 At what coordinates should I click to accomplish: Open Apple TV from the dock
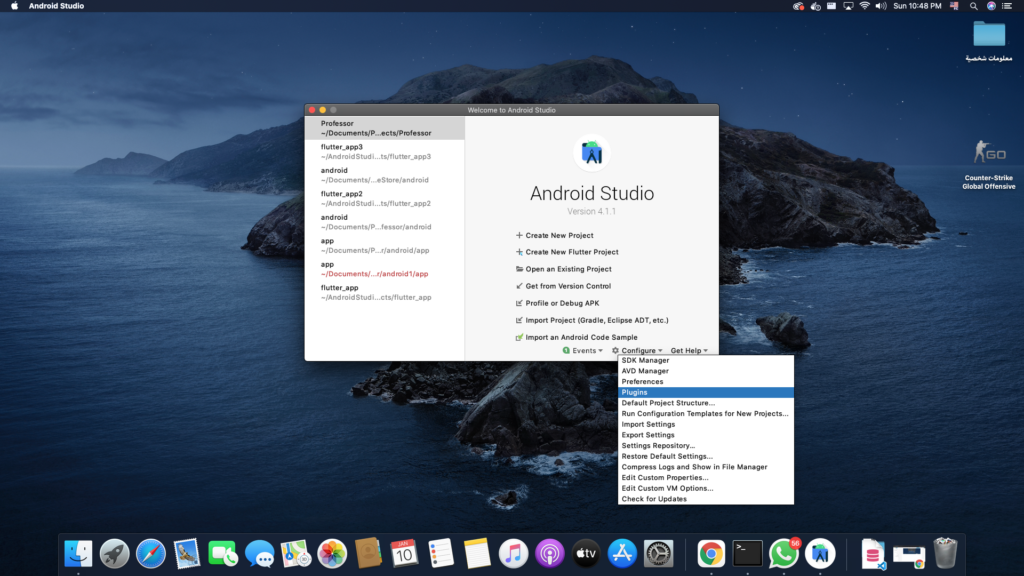tap(586, 554)
